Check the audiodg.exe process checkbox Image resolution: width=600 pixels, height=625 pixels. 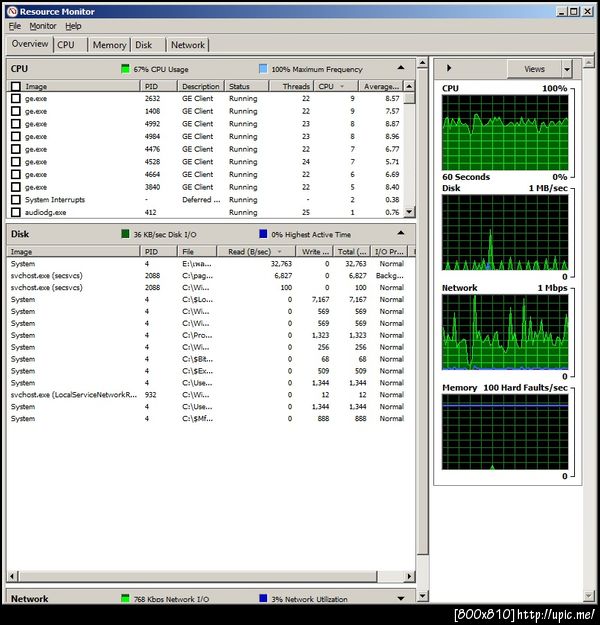(x=16, y=212)
